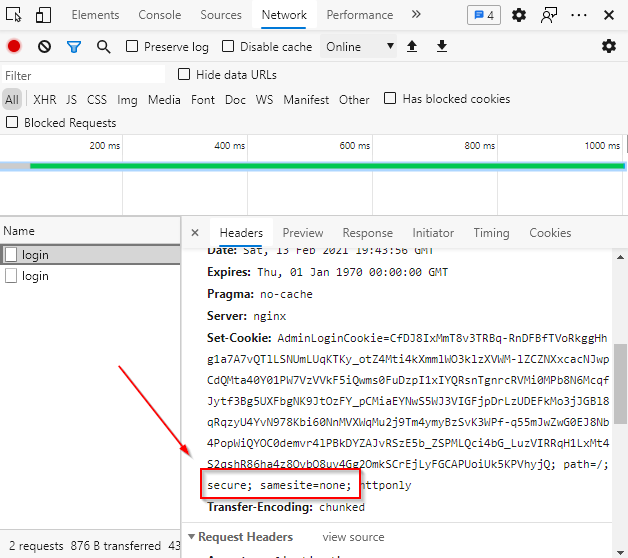The image size is (628, 558).
Task: Click the Transfer-Encoding: chunked line
Action: tap(286, 507)
